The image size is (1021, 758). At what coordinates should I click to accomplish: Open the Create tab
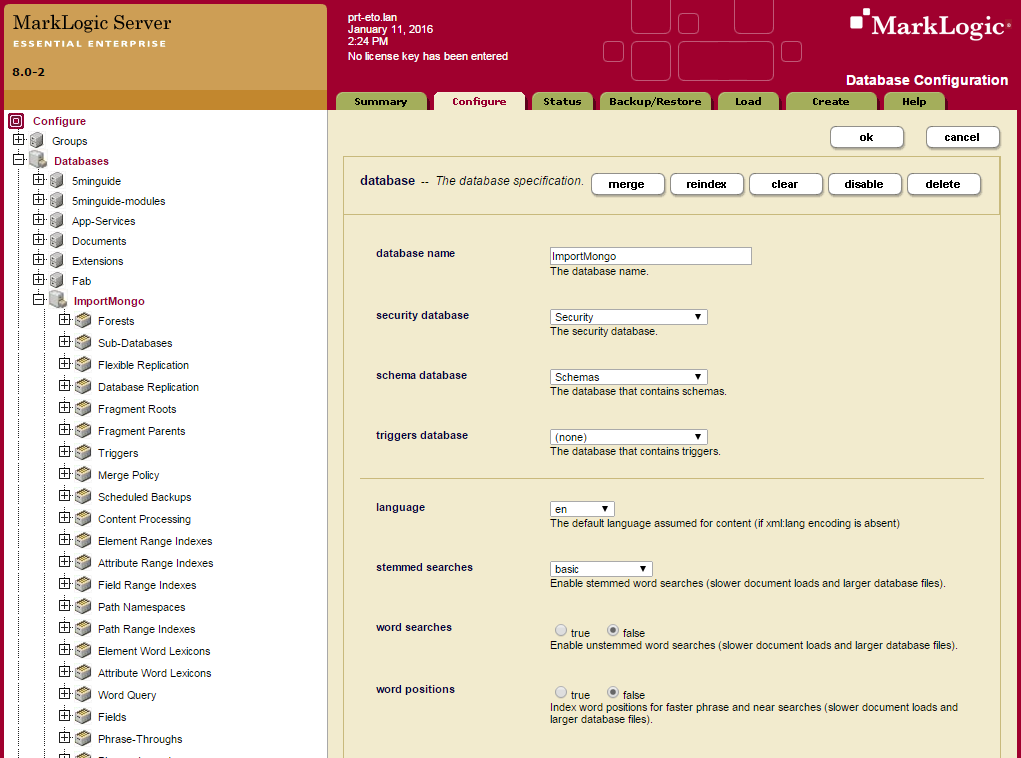tap(831, 102)
